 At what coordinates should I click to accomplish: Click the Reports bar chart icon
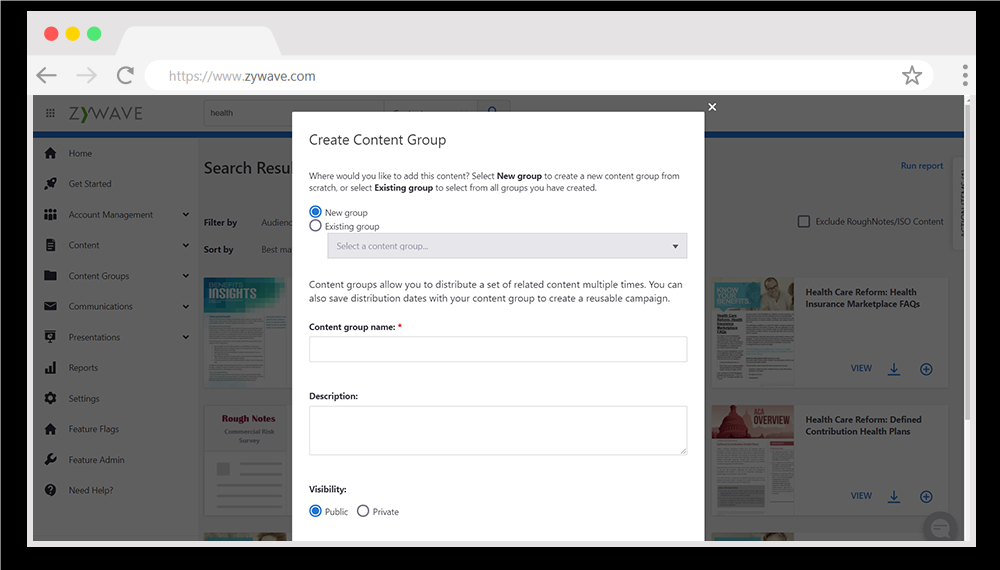[50, 368]
